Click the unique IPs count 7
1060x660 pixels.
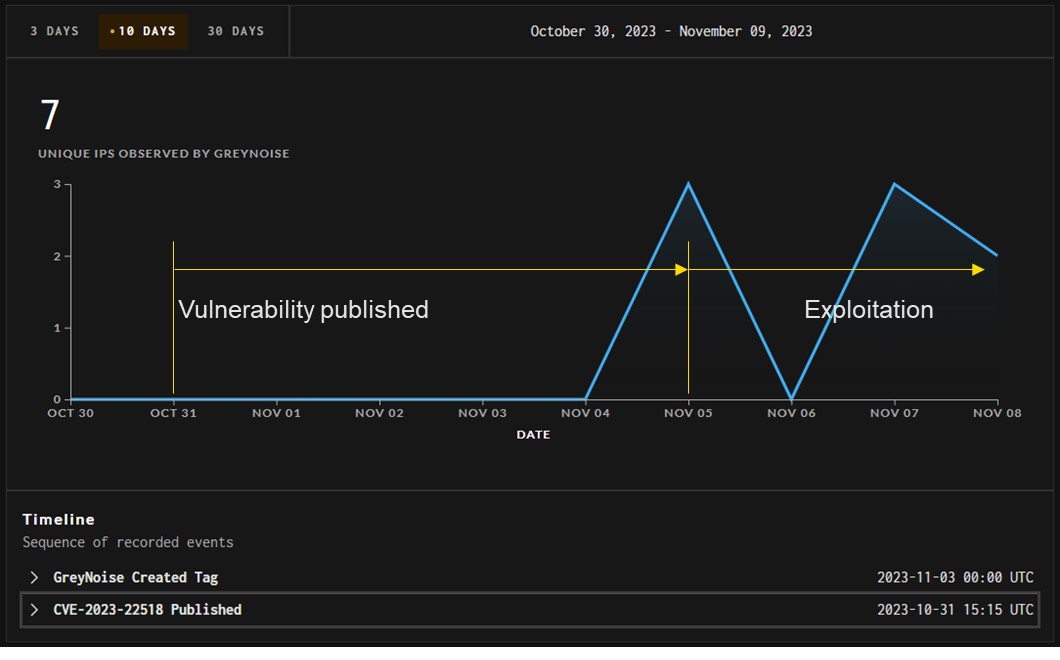coord(50,115)
